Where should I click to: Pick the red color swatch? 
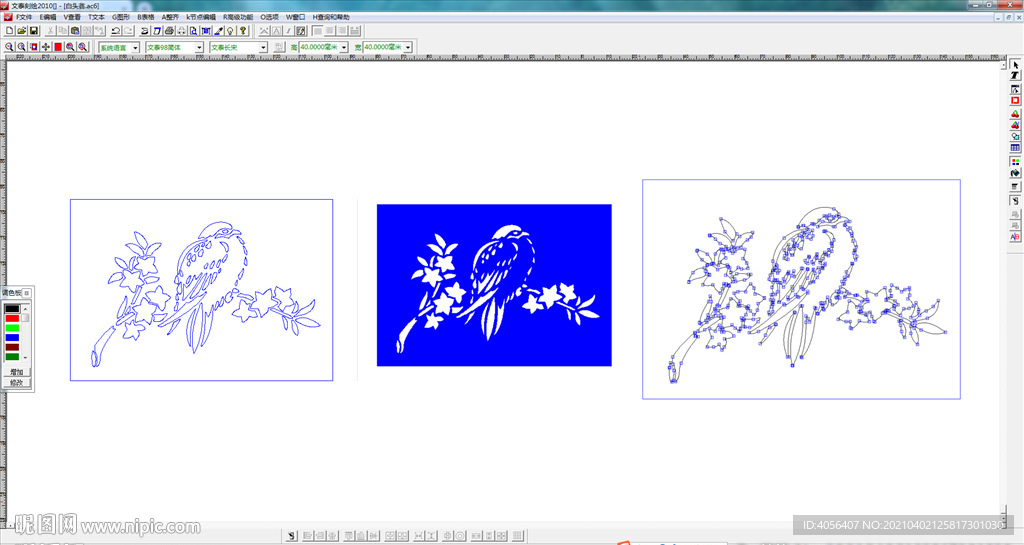coord(12,319)
